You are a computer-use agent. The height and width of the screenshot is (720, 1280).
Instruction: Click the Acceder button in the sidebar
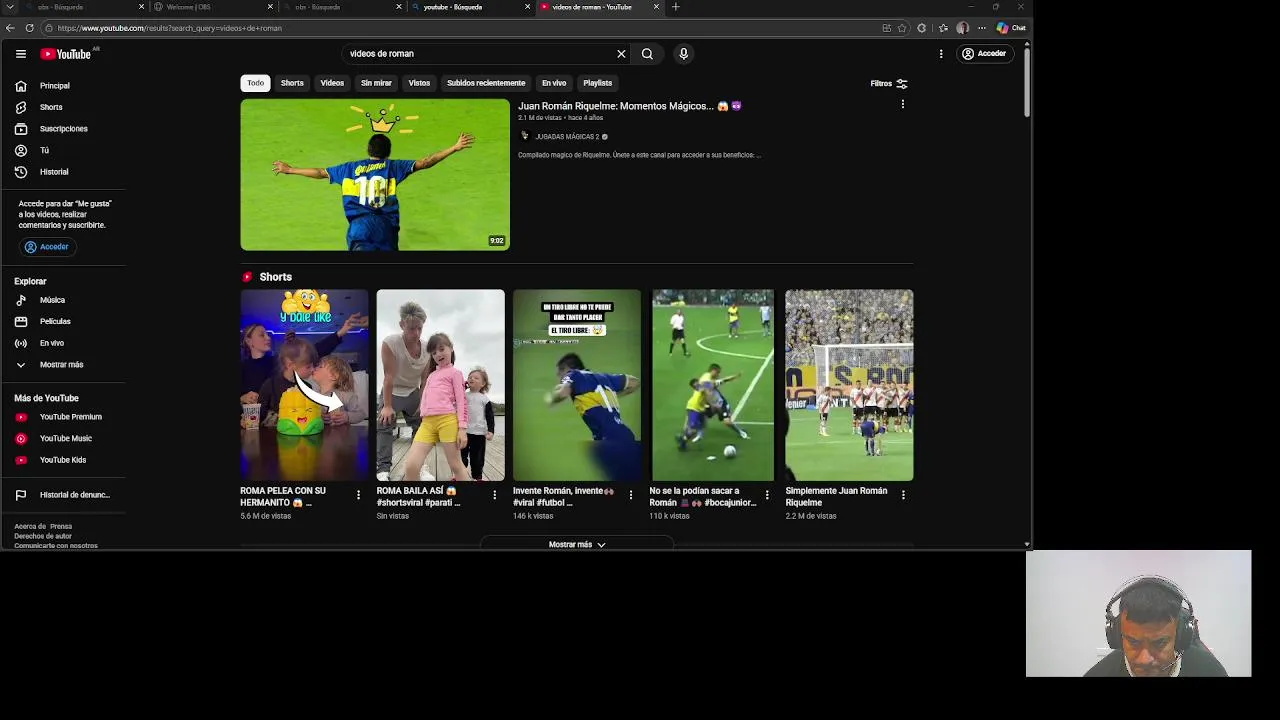[x=47, y=247]
